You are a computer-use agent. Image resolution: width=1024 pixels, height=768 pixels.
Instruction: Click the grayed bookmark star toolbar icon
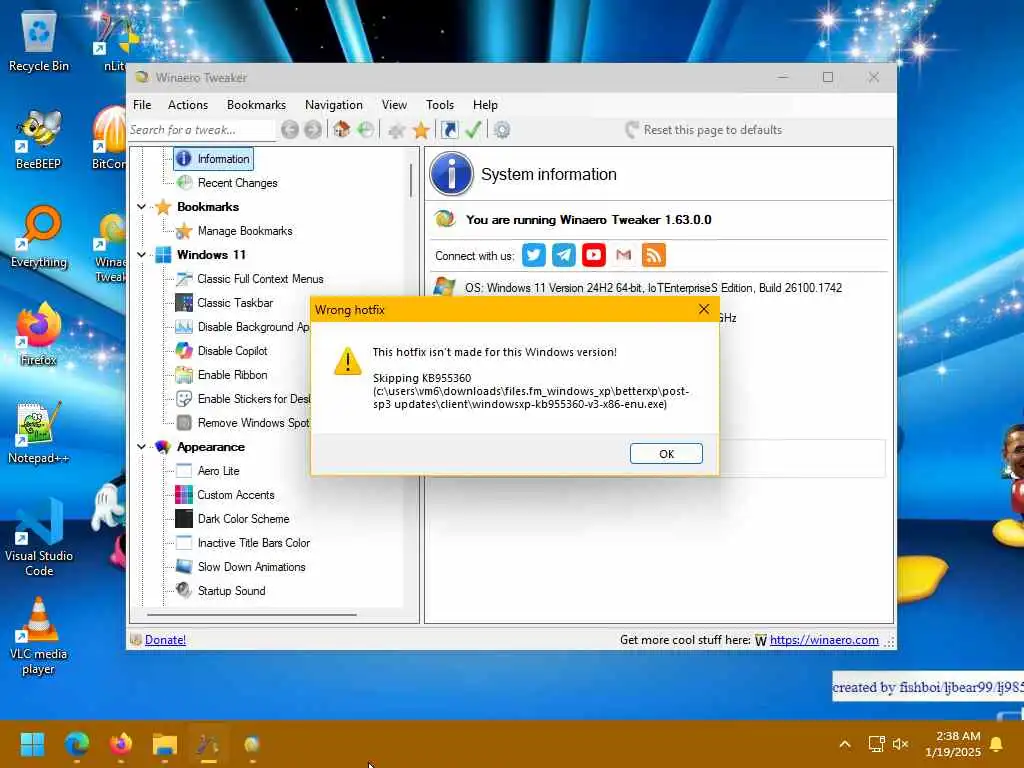pyautogui.click(x=396, y=130)
